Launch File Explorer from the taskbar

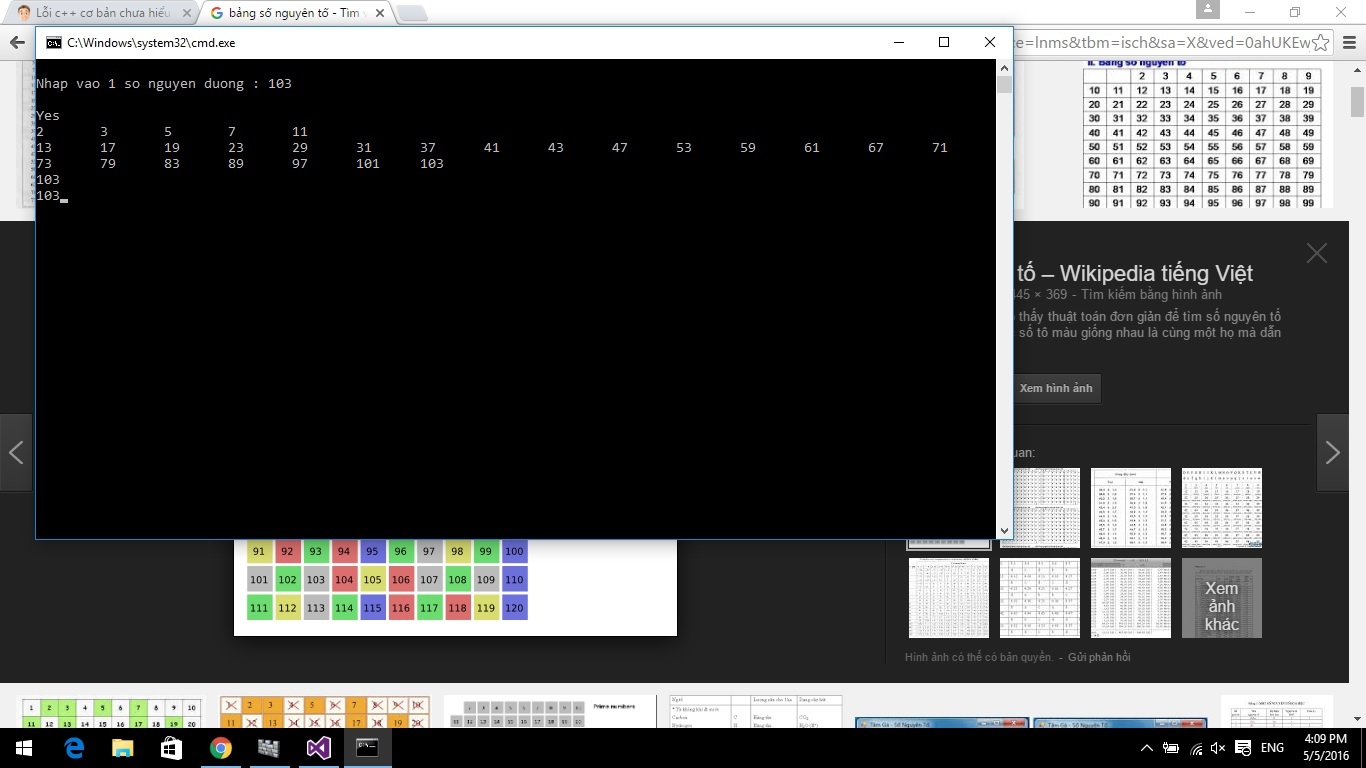[122, 747]
